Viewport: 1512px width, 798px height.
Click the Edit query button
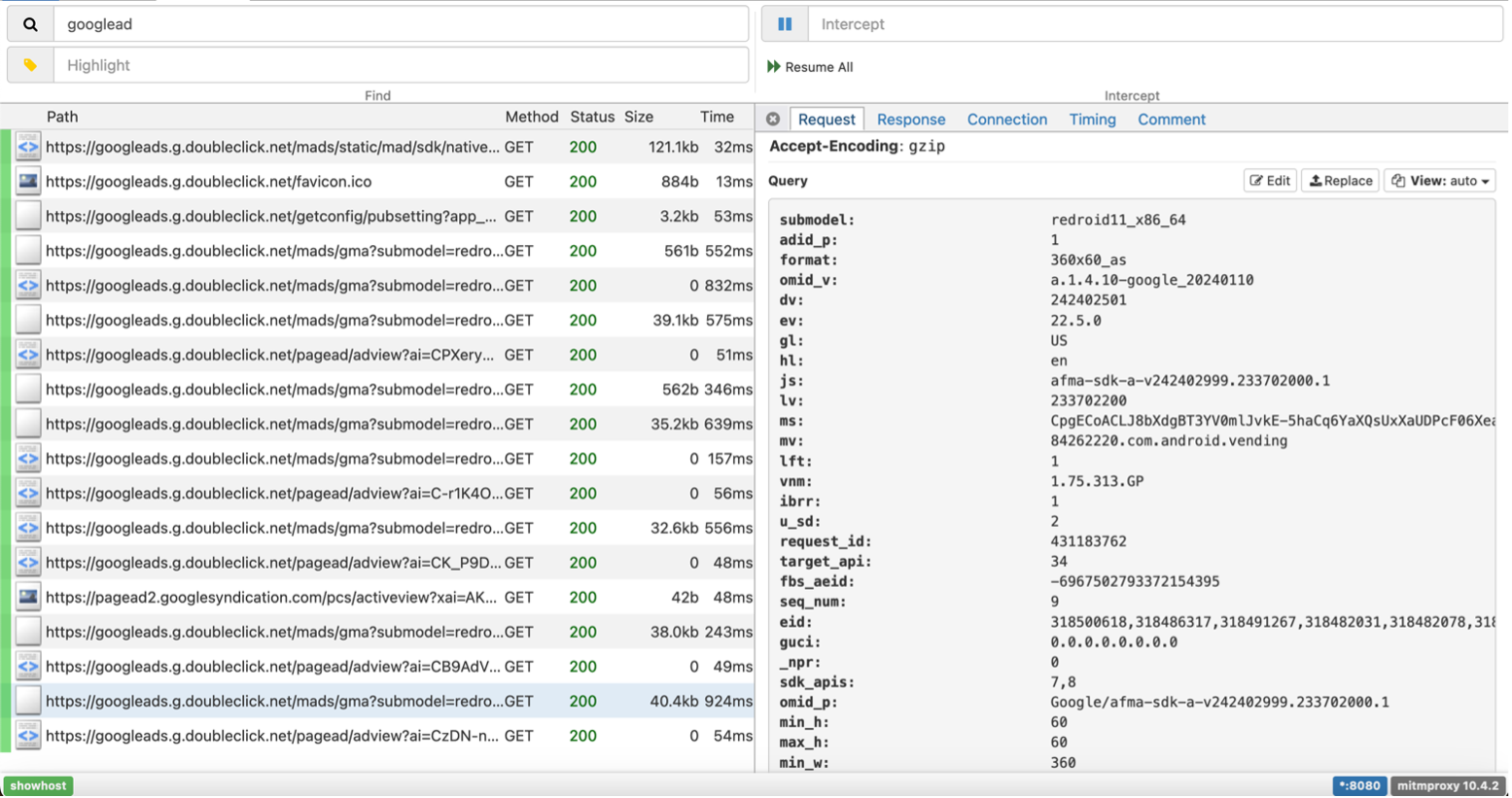(1270, 181)
